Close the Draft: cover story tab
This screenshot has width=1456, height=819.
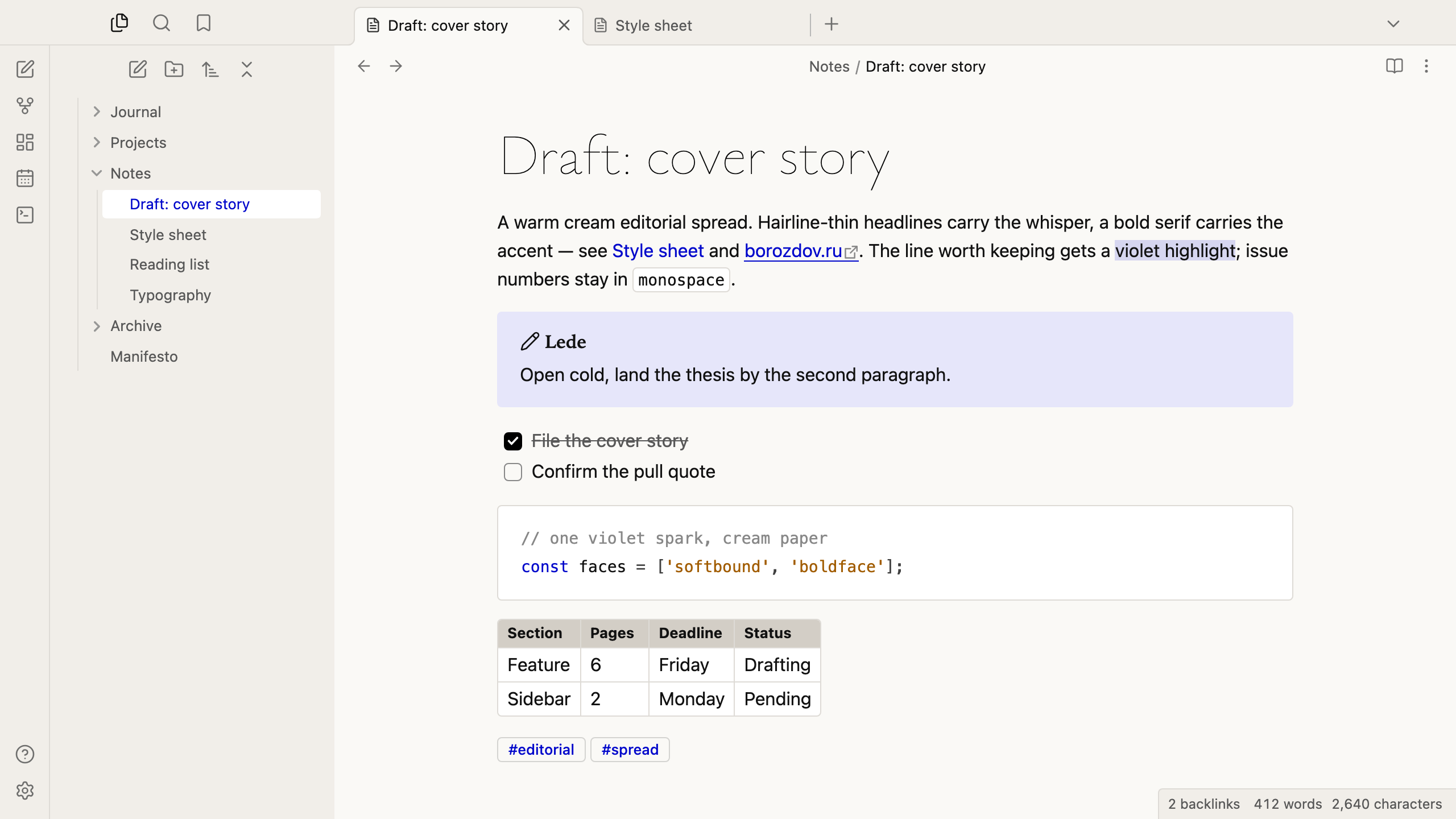(564, 26)
